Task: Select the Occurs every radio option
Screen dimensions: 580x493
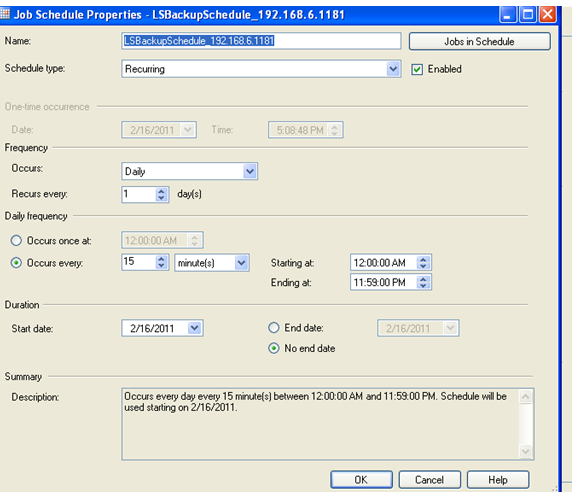Action: coord(16,263)
